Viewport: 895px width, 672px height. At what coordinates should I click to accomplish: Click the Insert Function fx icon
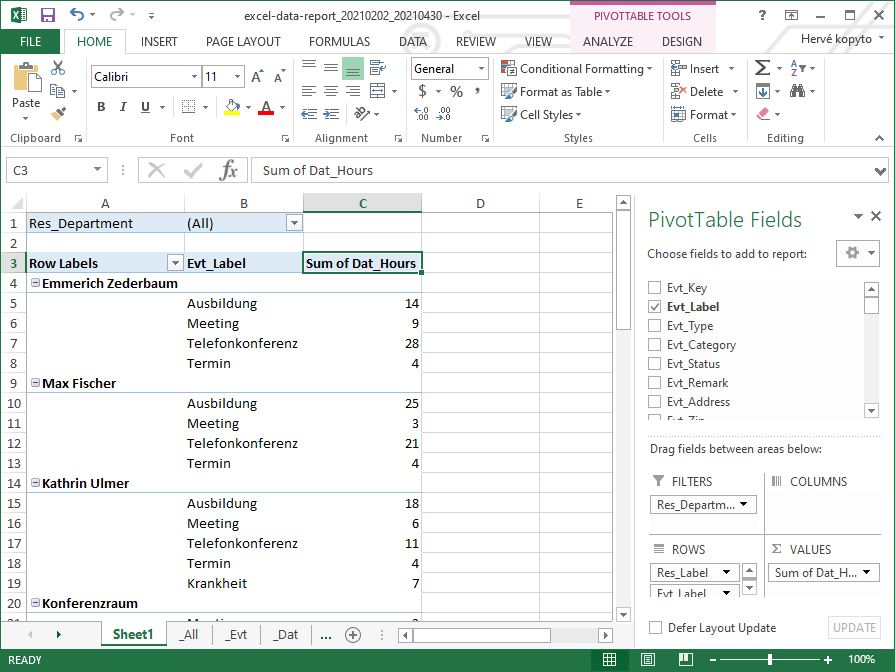(x=229, y=170)
